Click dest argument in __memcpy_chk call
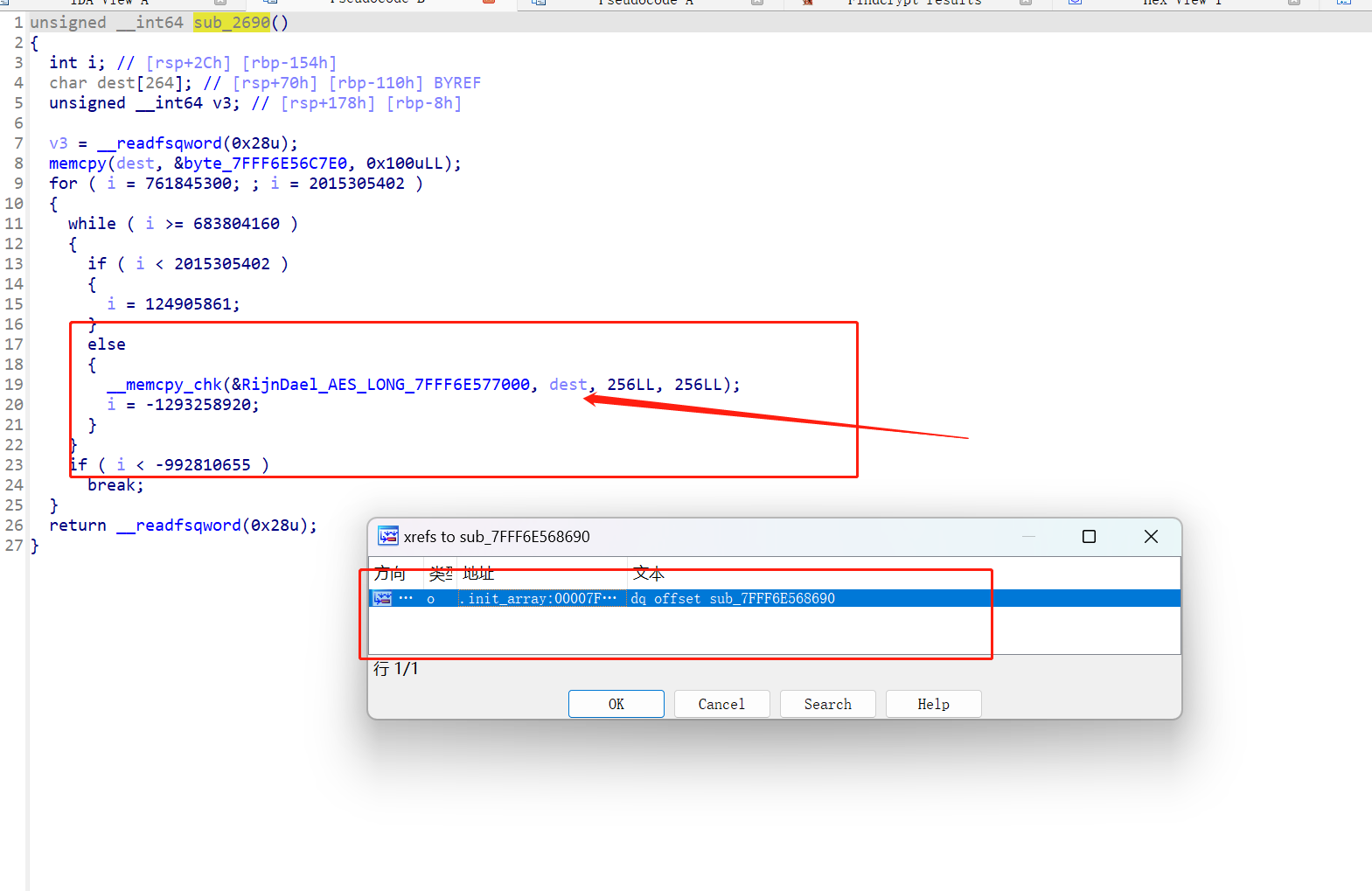The image size is (1372, 891). tap(568, 385)
